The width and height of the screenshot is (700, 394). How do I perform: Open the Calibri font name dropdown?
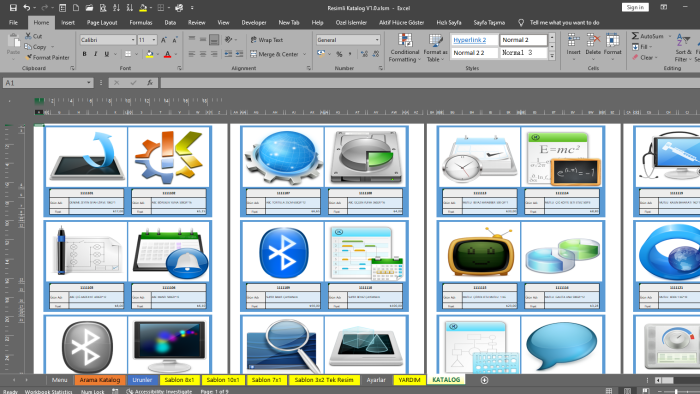133,40
